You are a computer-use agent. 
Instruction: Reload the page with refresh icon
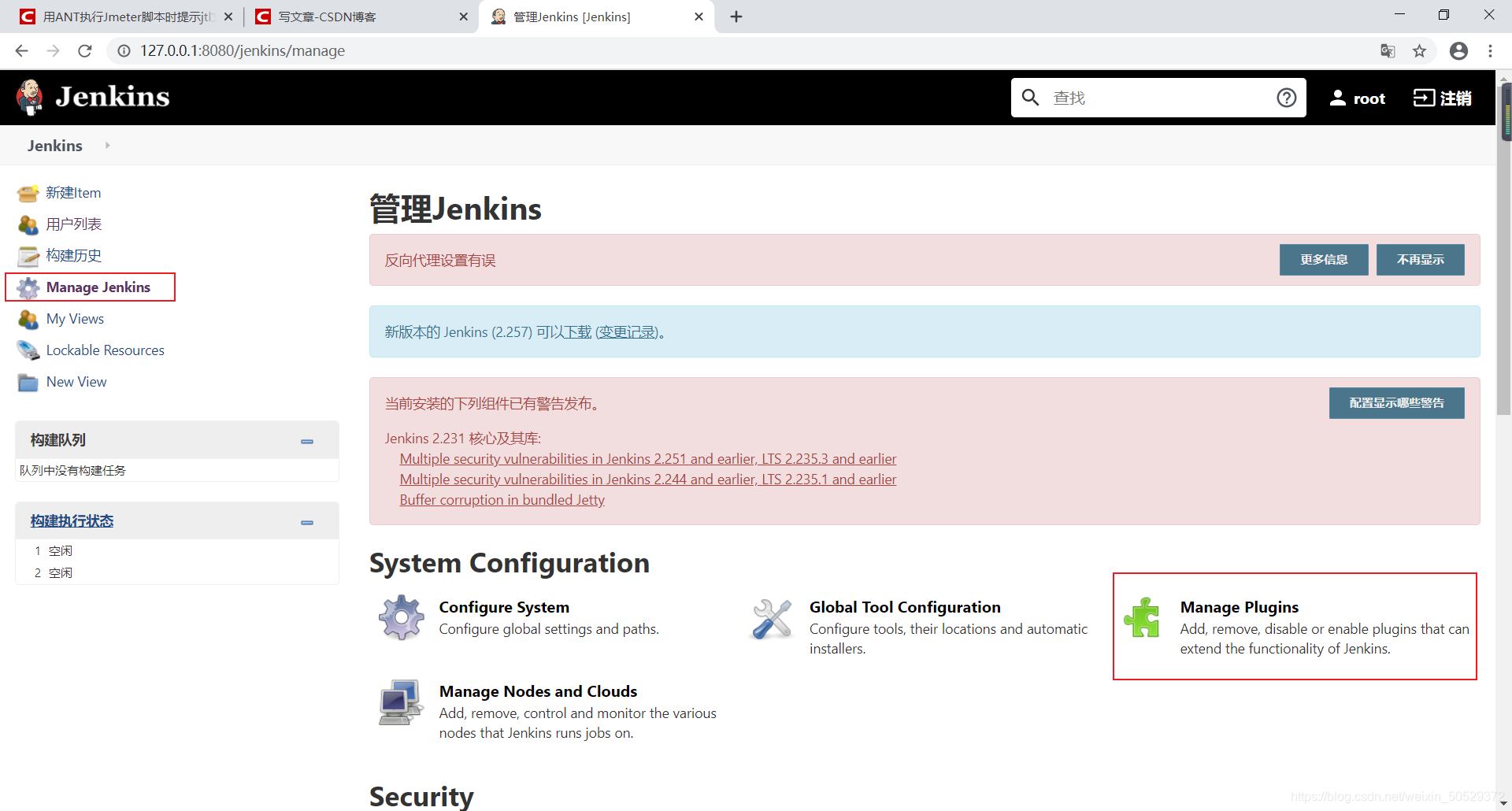85,51
